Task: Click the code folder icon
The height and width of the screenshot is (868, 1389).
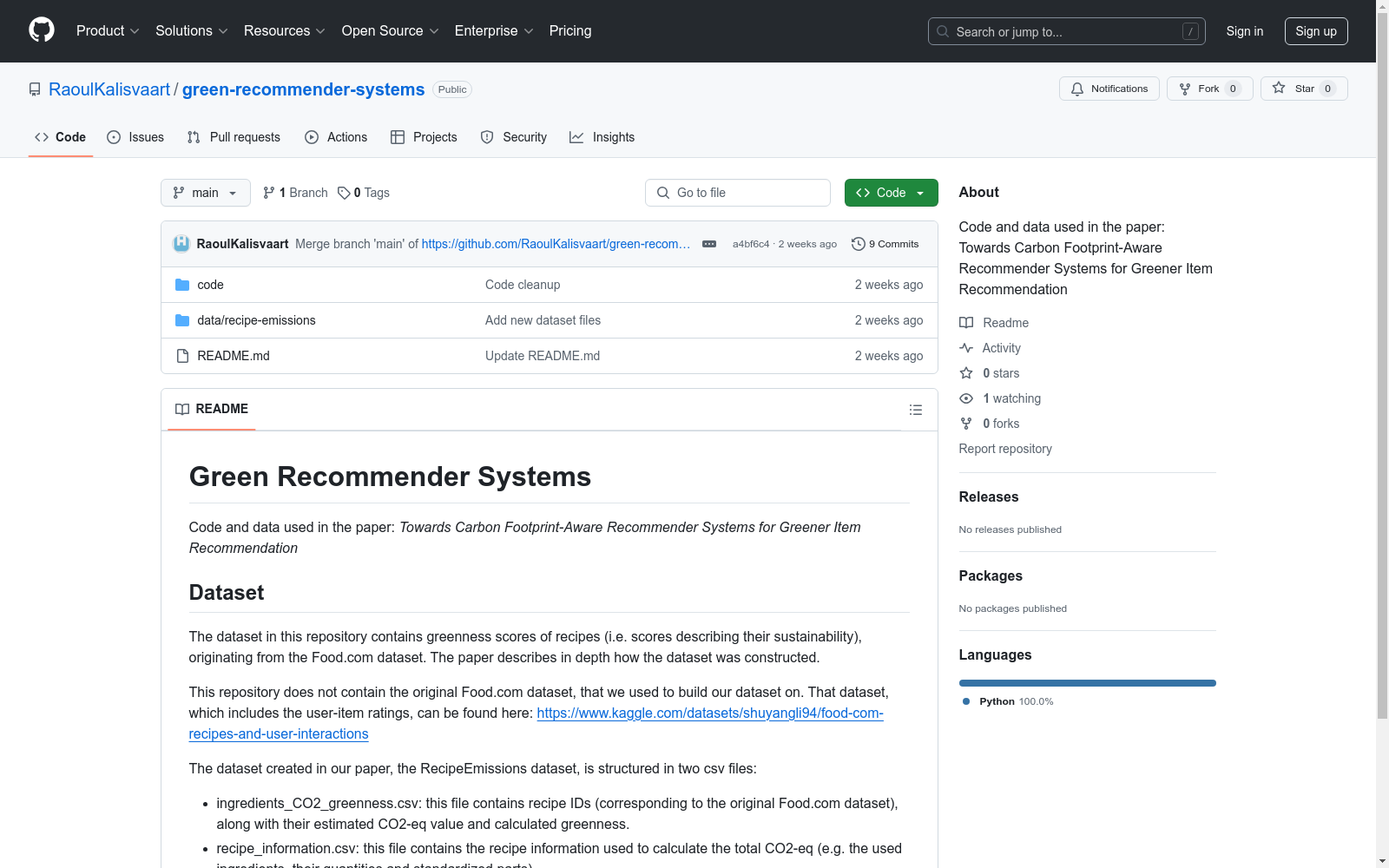Action: (182, 285)
